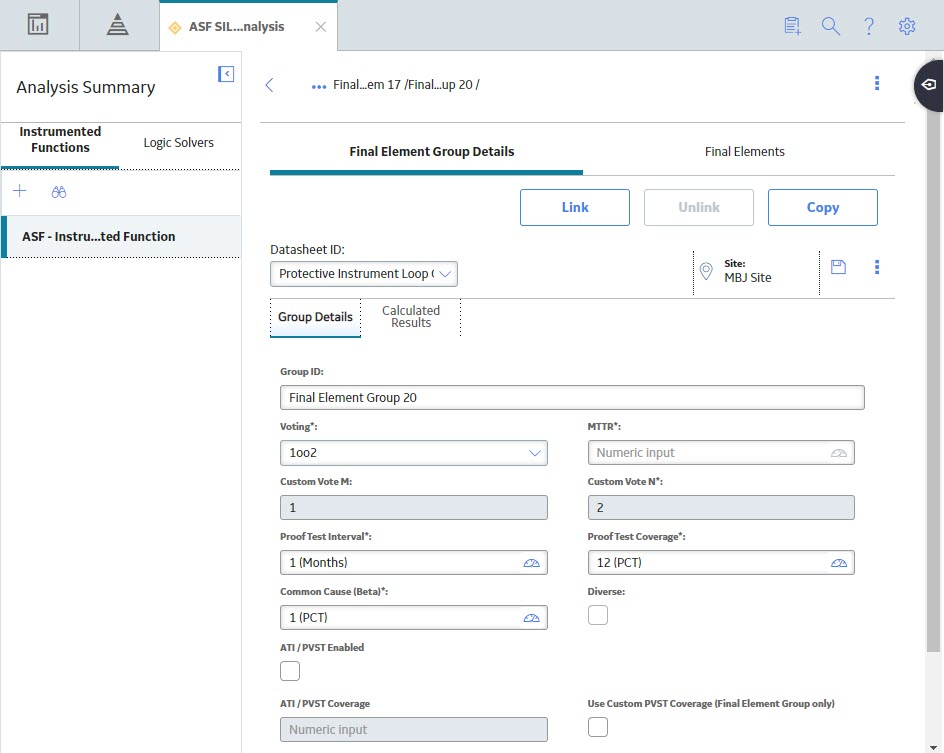Click the Unlink button
The image size is (944, 753).
(699, 208)
